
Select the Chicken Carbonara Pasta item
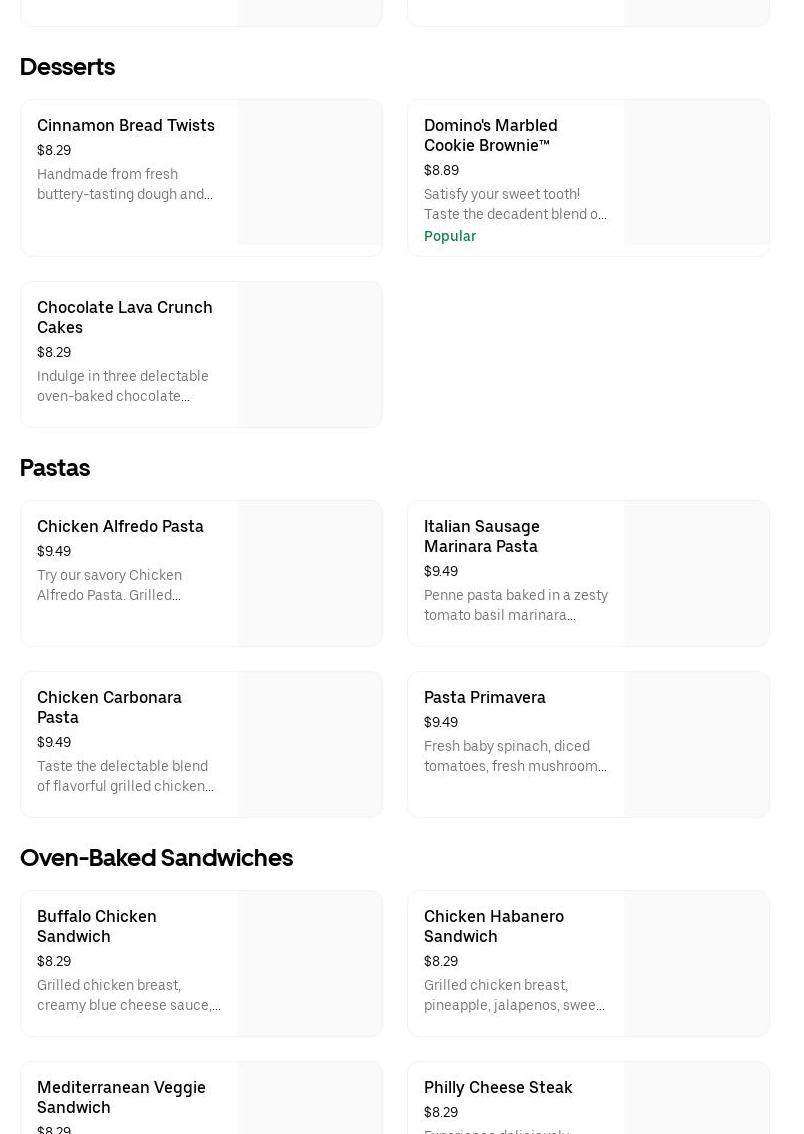pos(109,708)
